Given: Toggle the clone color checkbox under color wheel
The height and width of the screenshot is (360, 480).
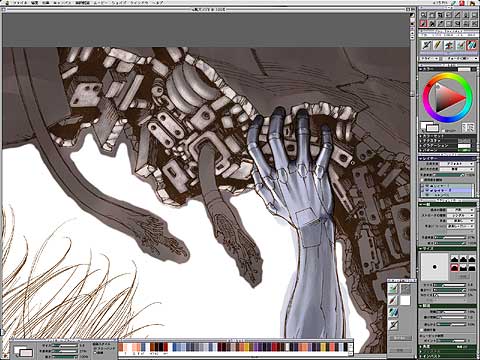Looking at the screenshot, I should click(x=443, y=131).
